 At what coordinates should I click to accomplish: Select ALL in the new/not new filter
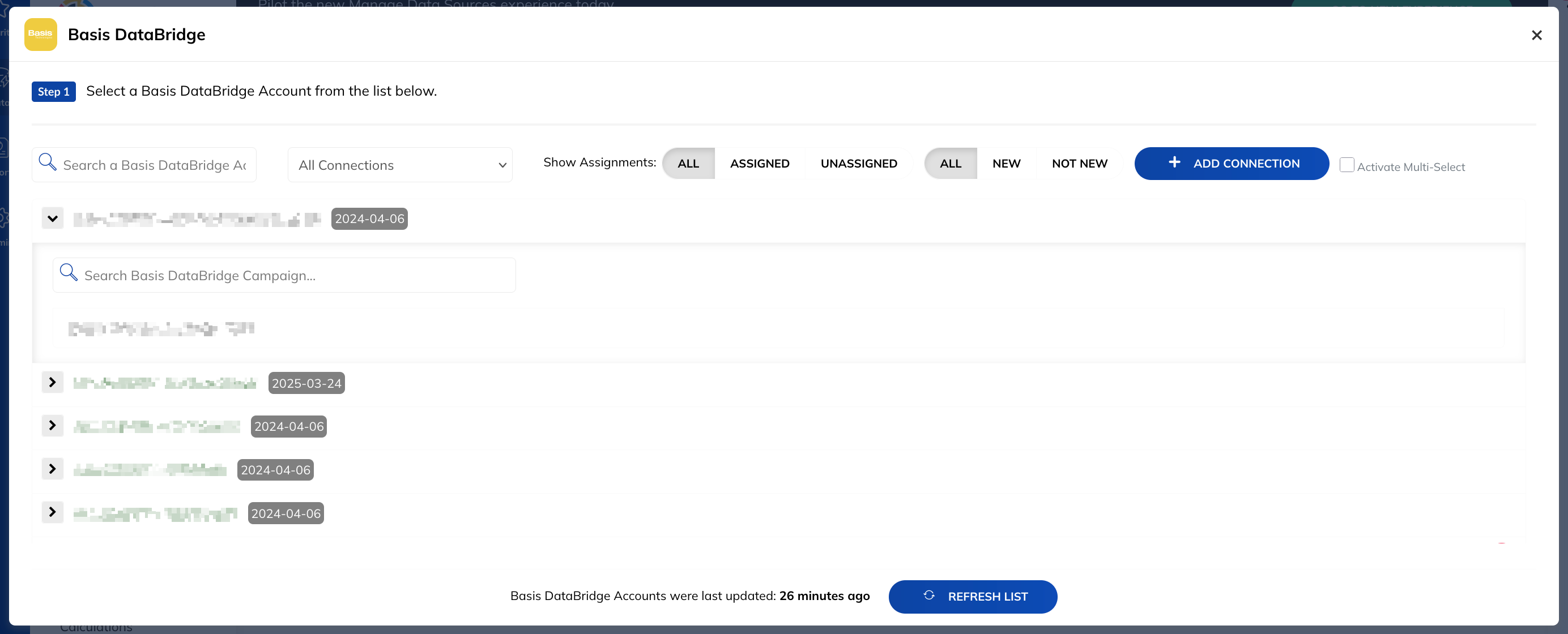tap(950, 164)
